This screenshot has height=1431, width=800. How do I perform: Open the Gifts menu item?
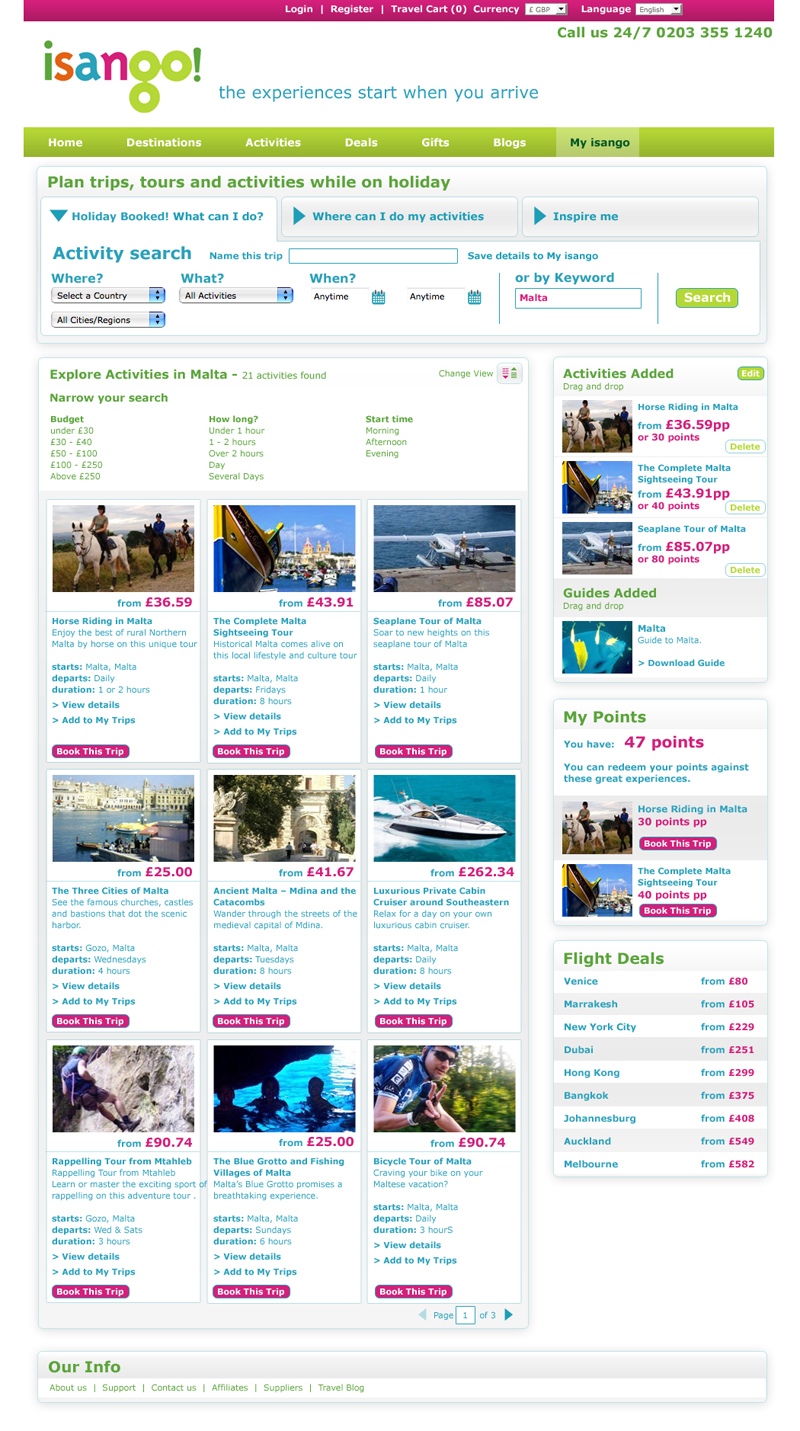(435, 142)
